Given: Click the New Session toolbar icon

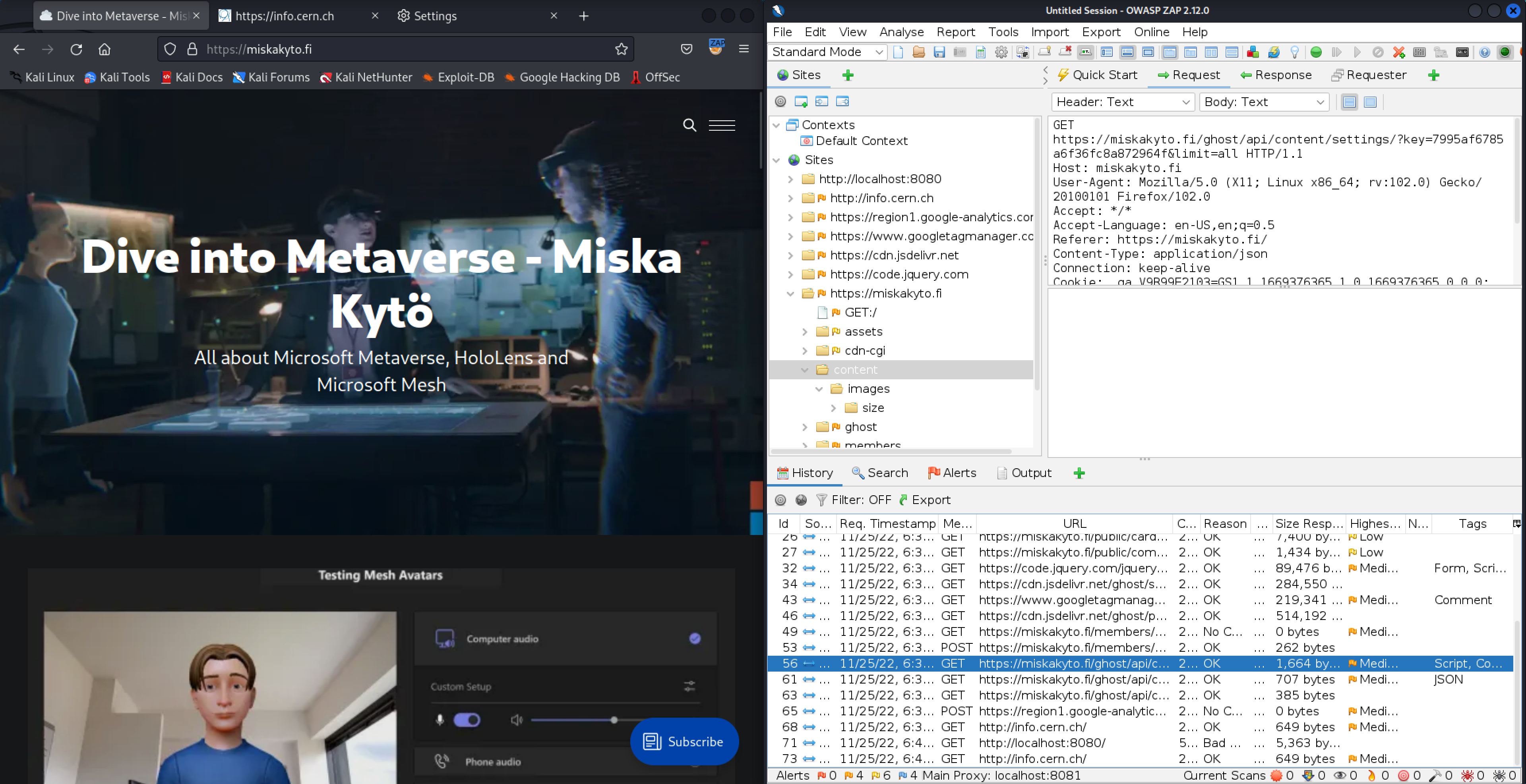Looking at the screenshot, I should tap(898, 52).
